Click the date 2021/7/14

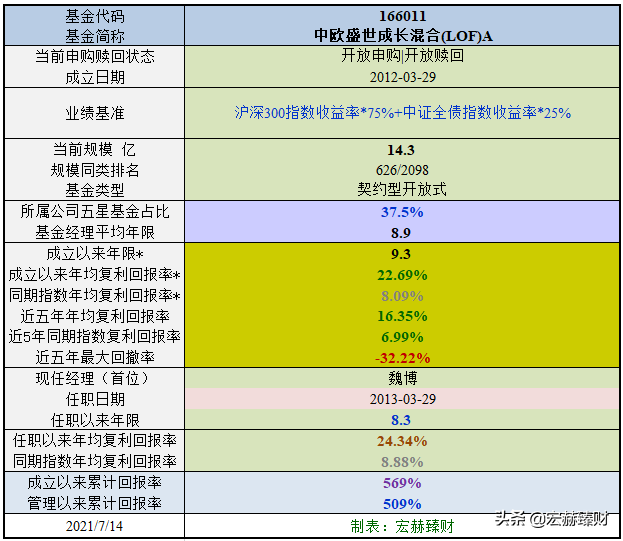[x=94, y=526]
